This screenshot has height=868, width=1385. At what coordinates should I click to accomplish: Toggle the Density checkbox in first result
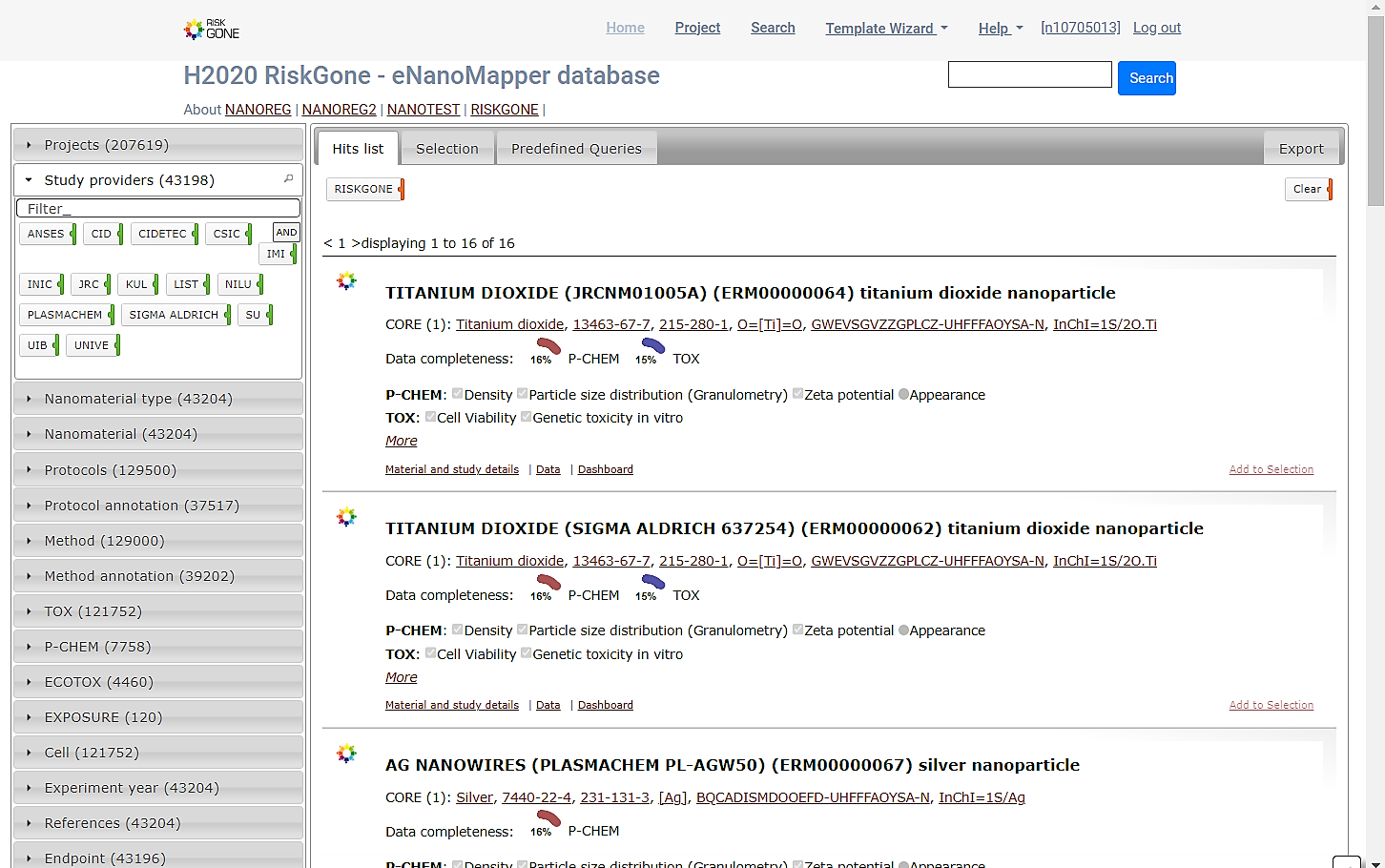click(458, 394)
